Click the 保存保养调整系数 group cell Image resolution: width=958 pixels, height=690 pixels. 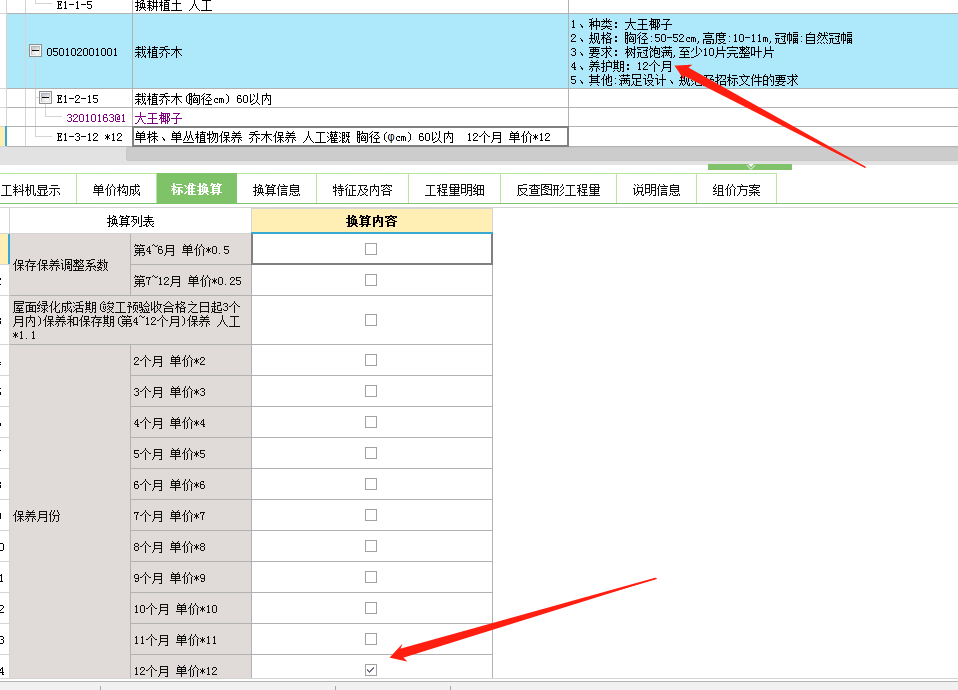tap(70, 265)
